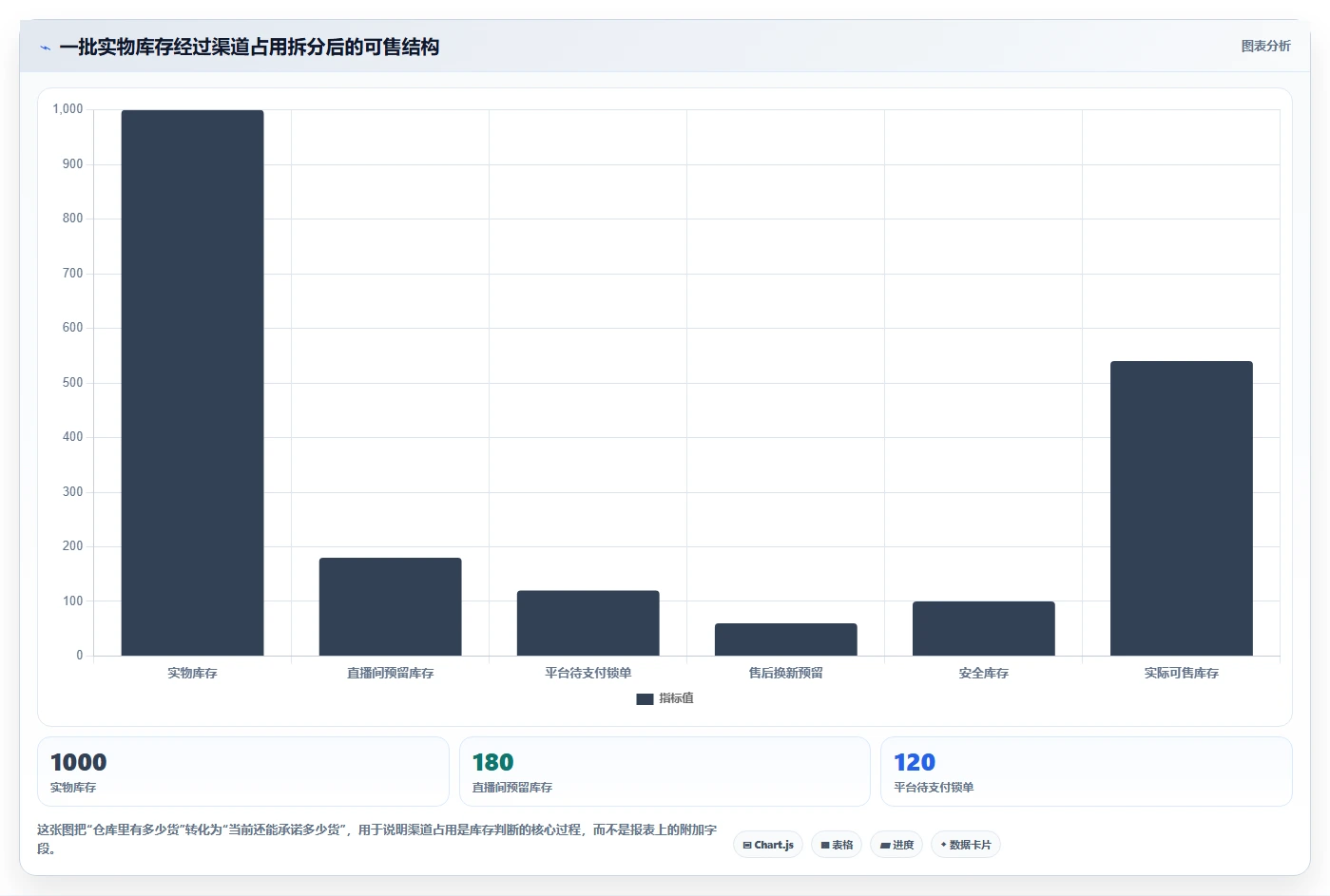Click the 800 y-axis tick label

(x=72, y=219)
